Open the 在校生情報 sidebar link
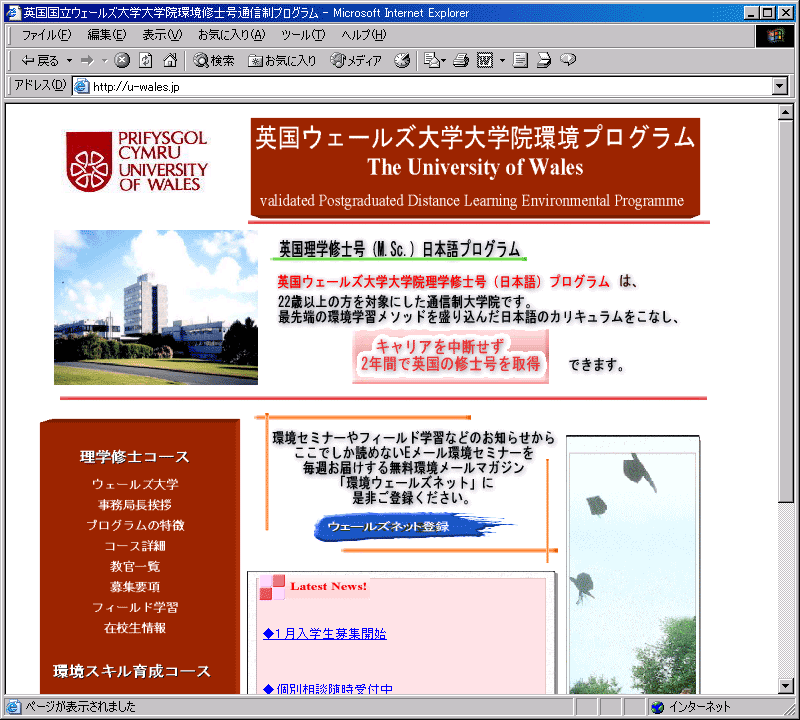Screen dimensions: 800x720 click(135, 628)
